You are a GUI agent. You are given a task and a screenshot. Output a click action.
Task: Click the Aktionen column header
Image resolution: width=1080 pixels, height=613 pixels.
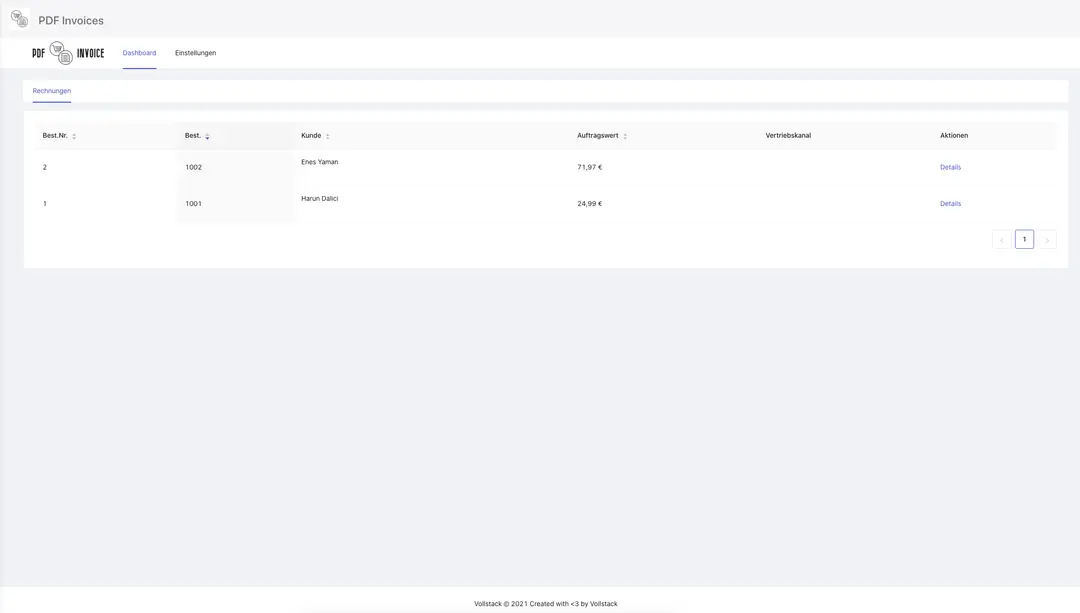(x=953, y=135)
